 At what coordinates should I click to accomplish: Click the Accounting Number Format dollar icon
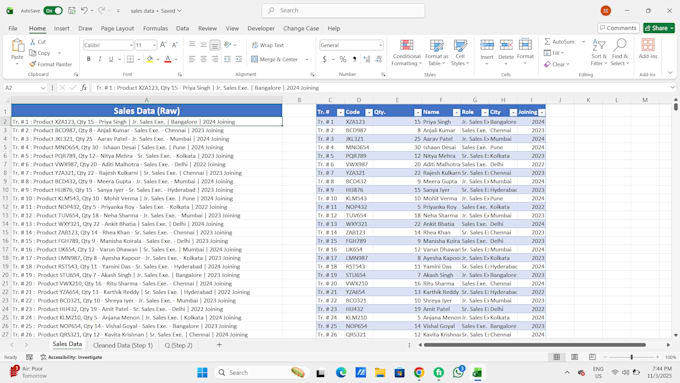tap(324, 59)
